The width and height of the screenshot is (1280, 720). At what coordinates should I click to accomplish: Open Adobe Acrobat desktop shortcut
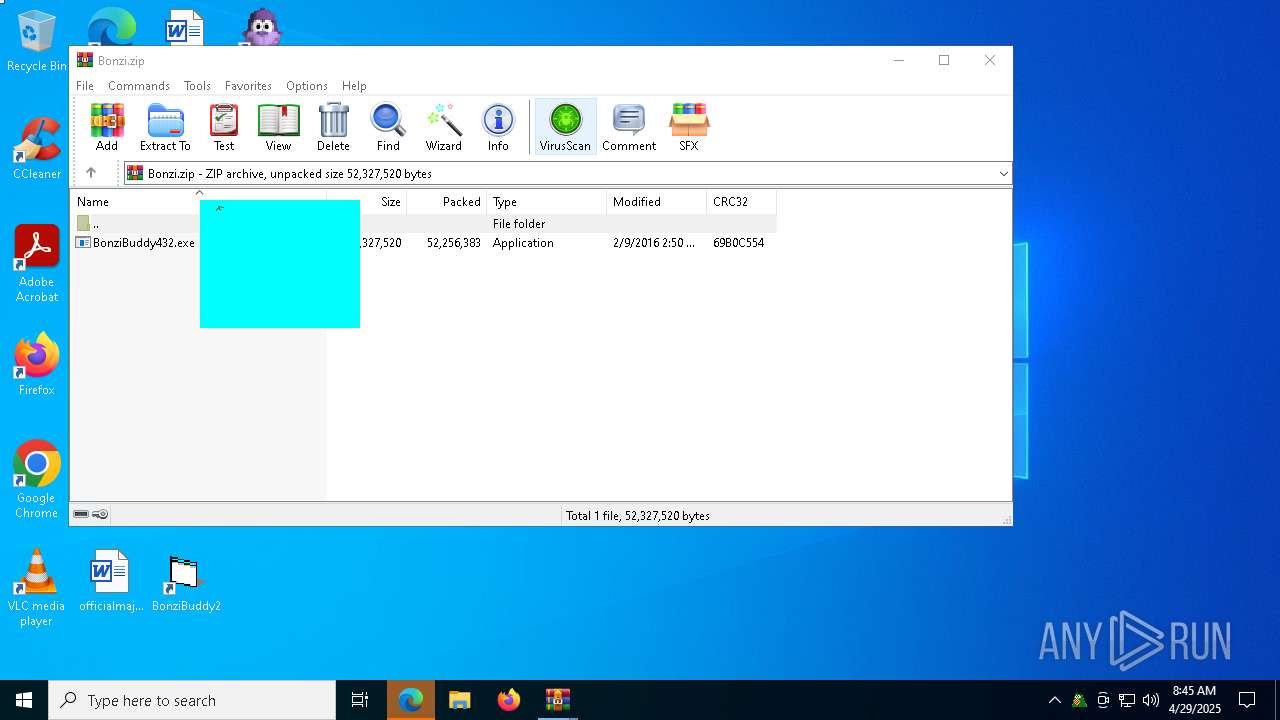tap(37, 264)
